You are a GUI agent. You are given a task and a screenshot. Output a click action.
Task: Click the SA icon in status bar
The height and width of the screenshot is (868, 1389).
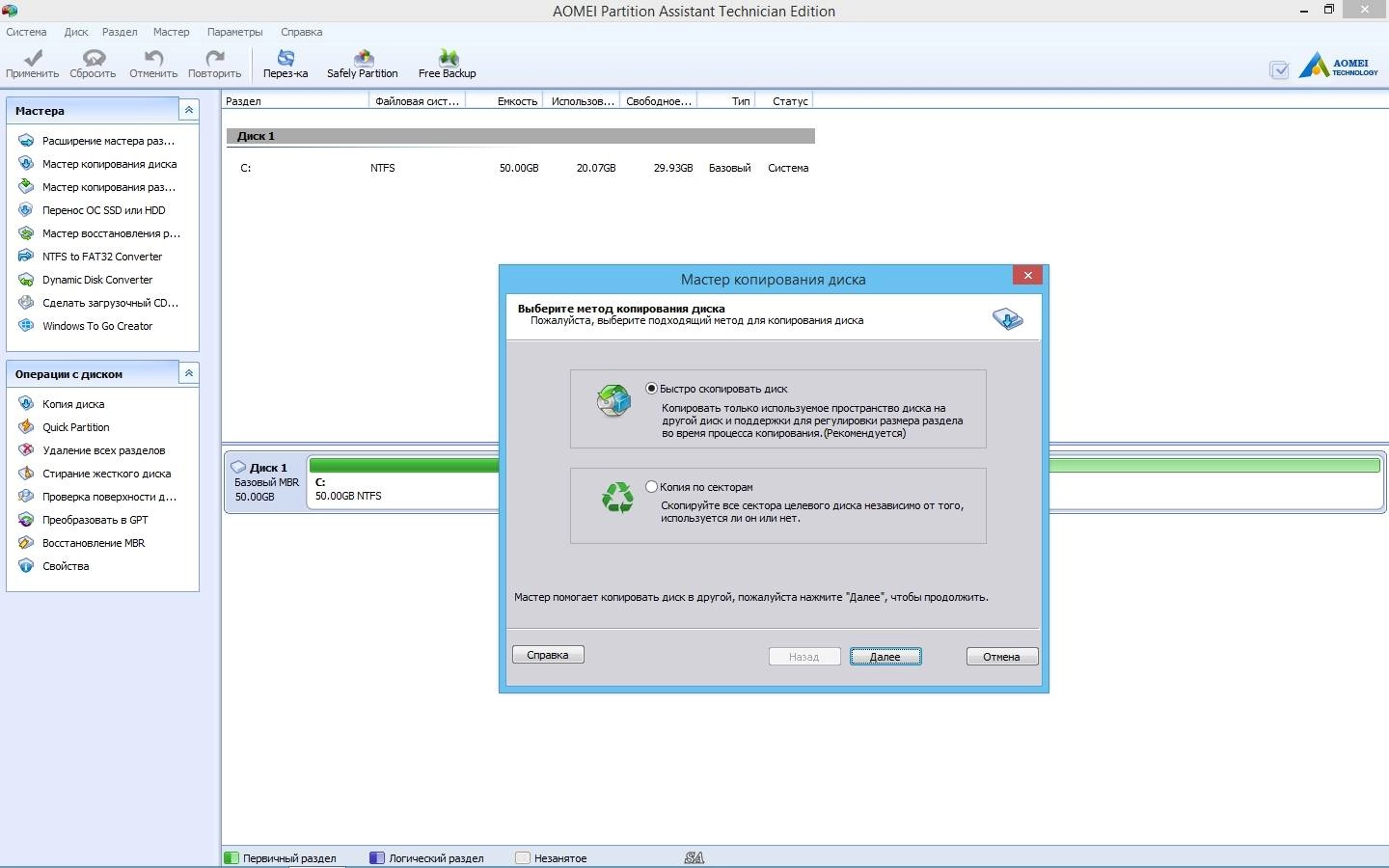(694, 857)
